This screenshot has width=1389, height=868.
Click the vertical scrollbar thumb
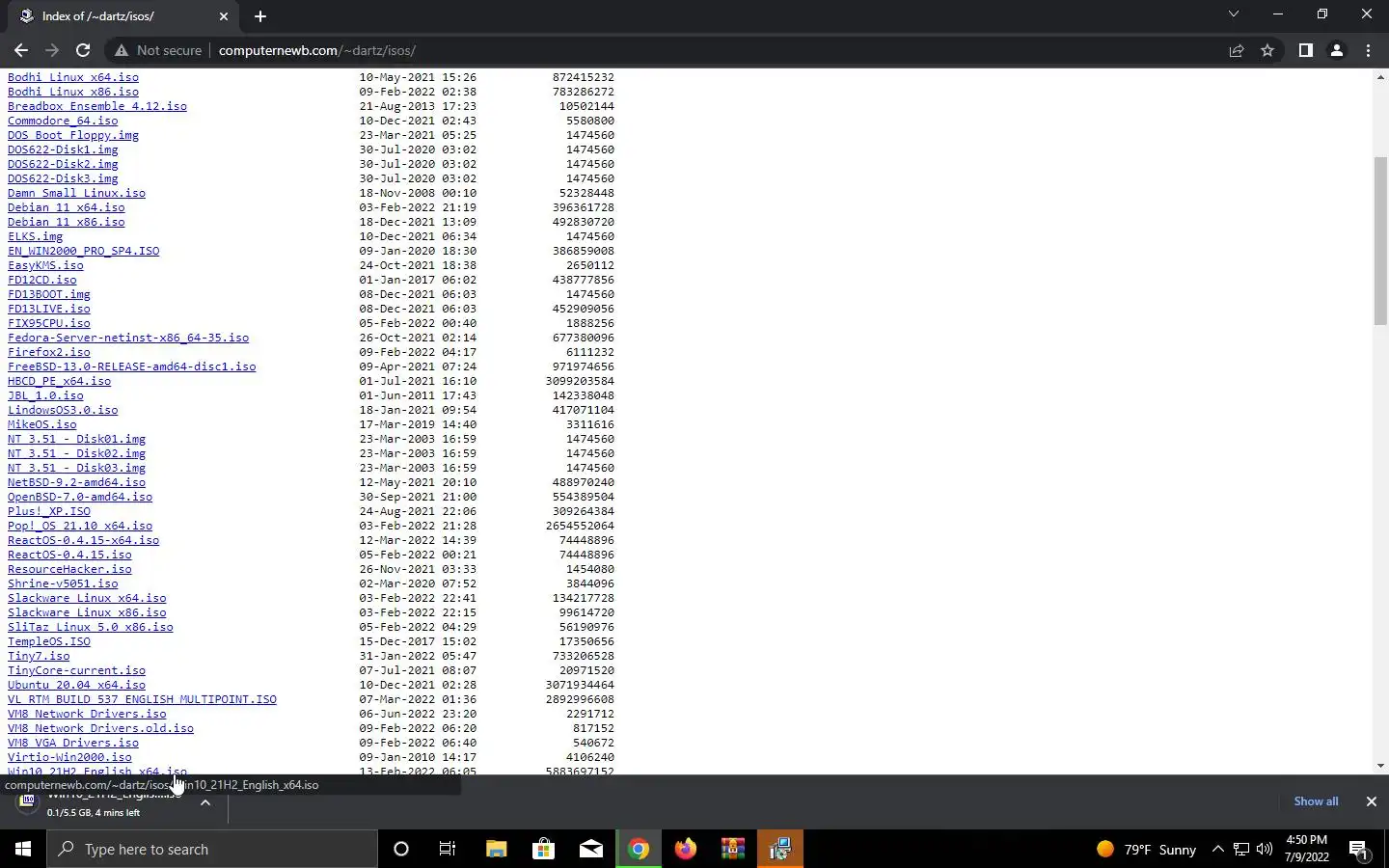1380,241
